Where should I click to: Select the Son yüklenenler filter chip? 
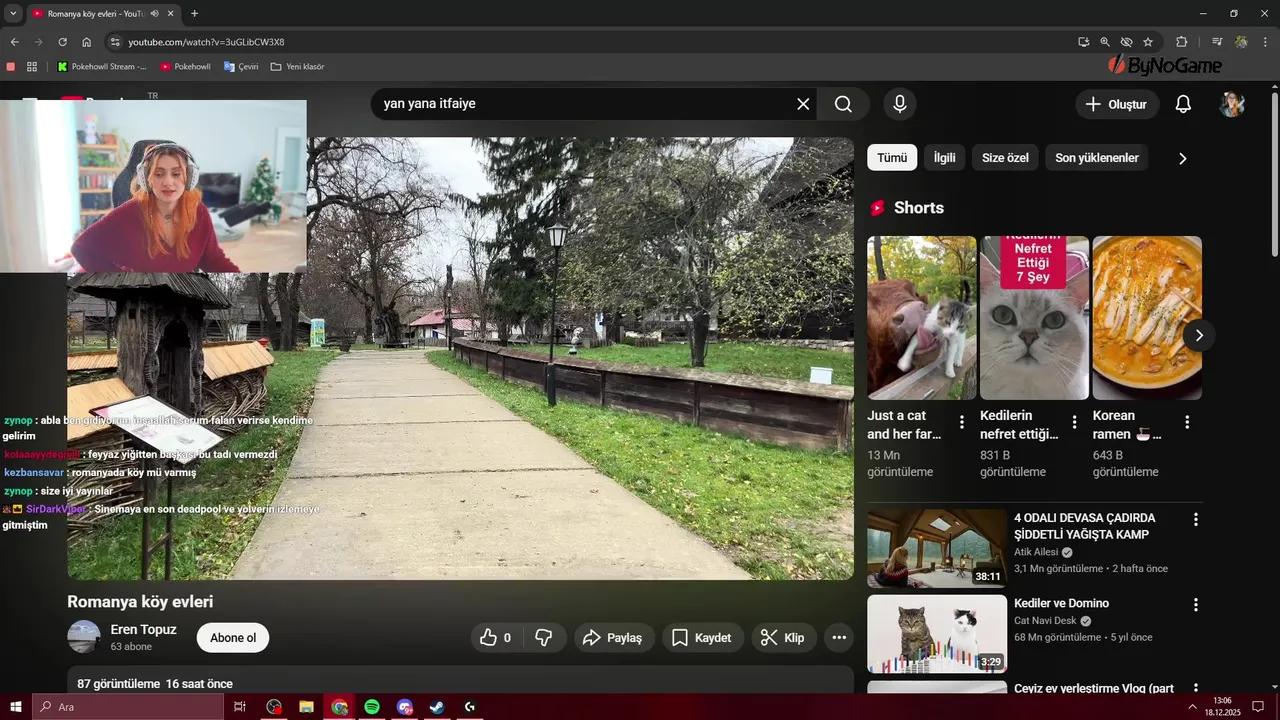tap(1097, 158)
